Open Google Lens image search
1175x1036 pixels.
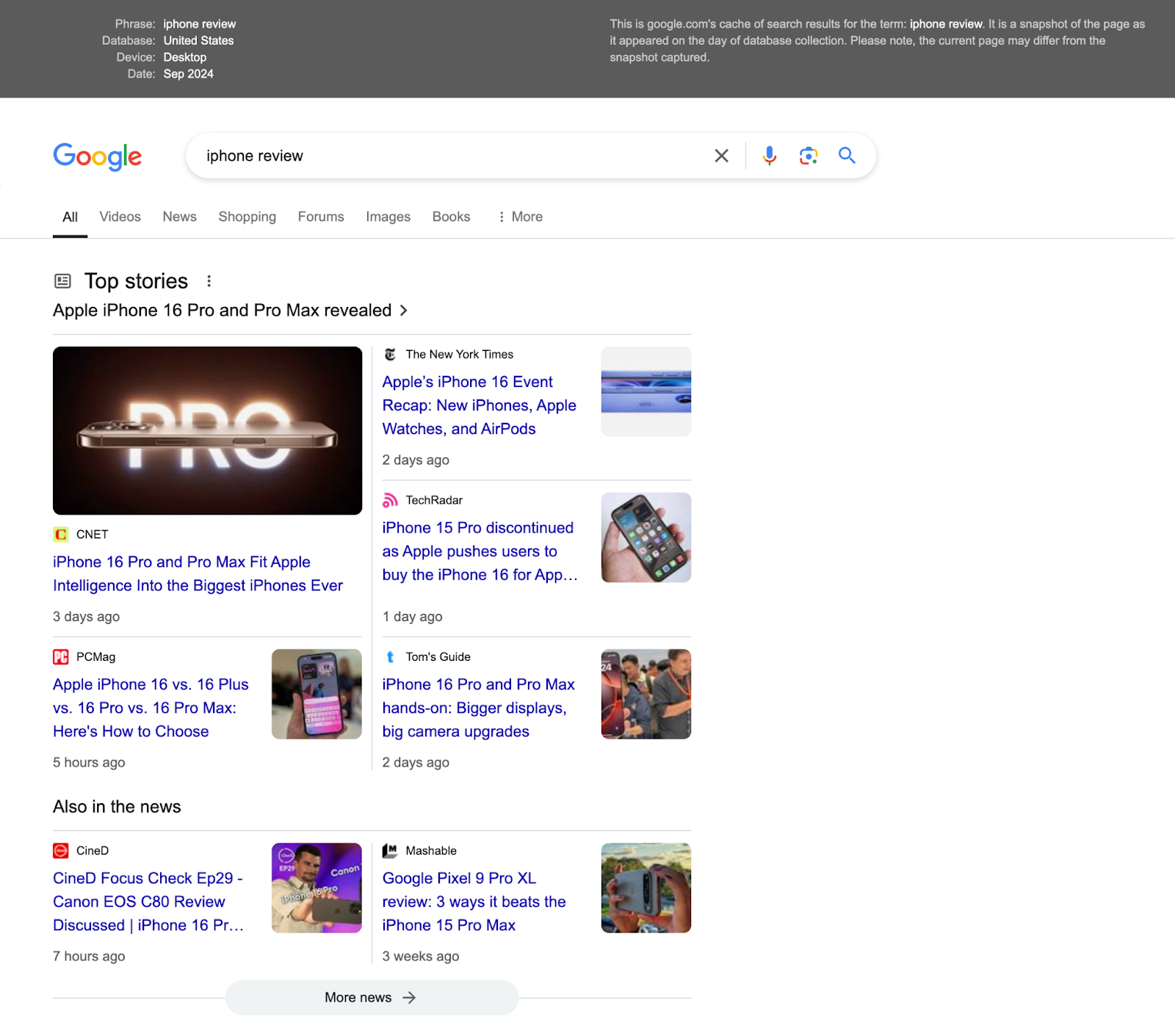[808, 155]
